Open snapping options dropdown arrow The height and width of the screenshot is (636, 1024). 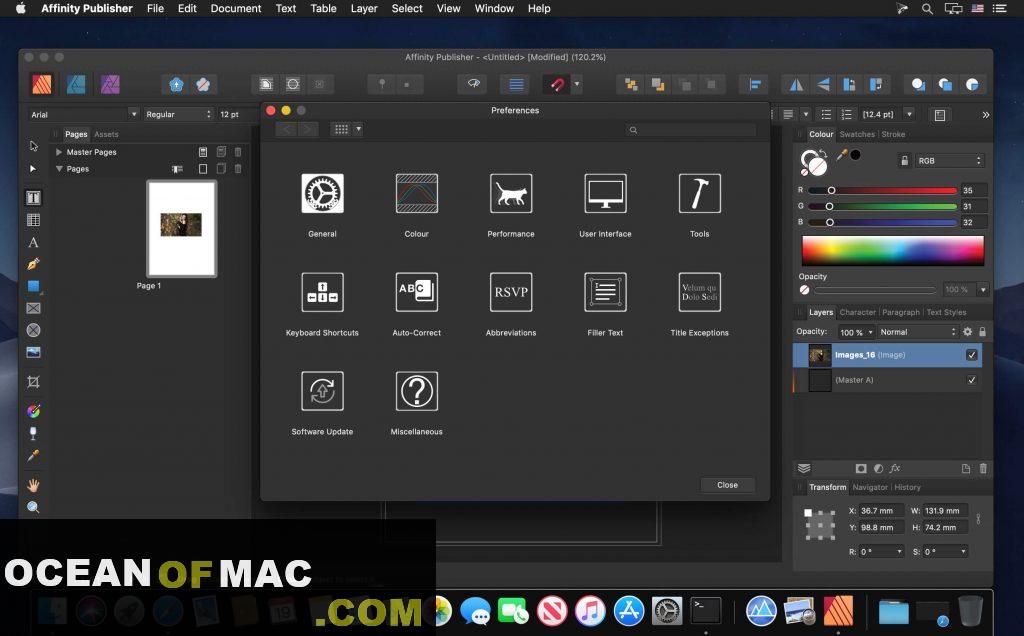click(x=577, y=84)
